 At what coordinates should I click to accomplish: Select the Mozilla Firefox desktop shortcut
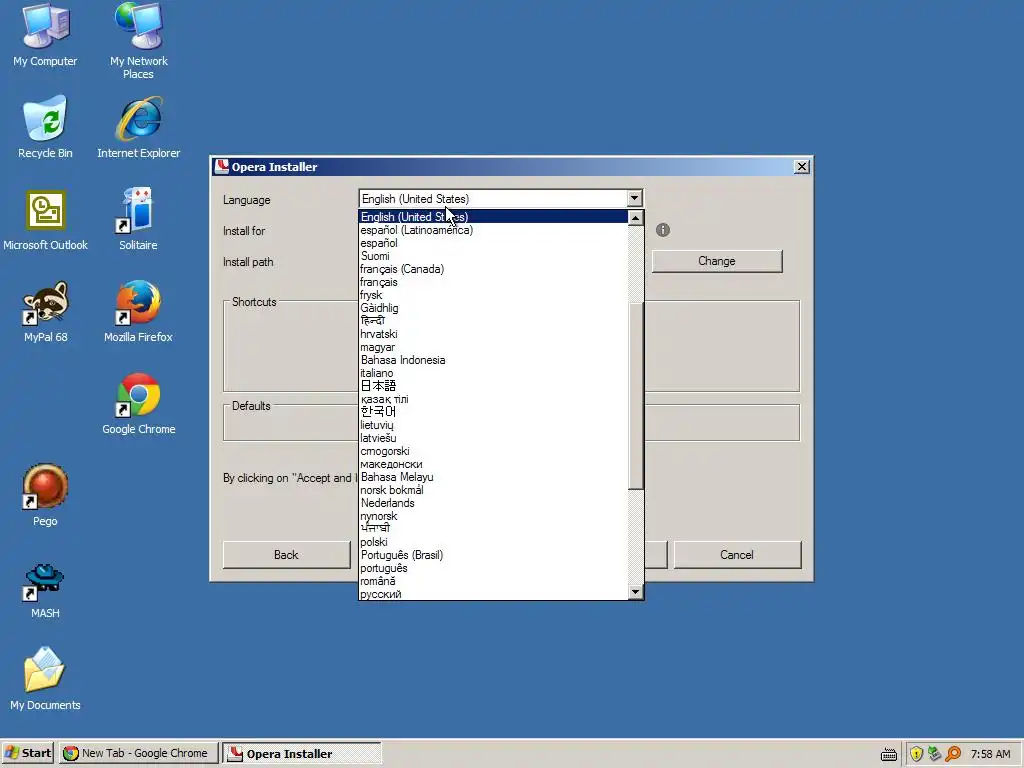point(138,312)
